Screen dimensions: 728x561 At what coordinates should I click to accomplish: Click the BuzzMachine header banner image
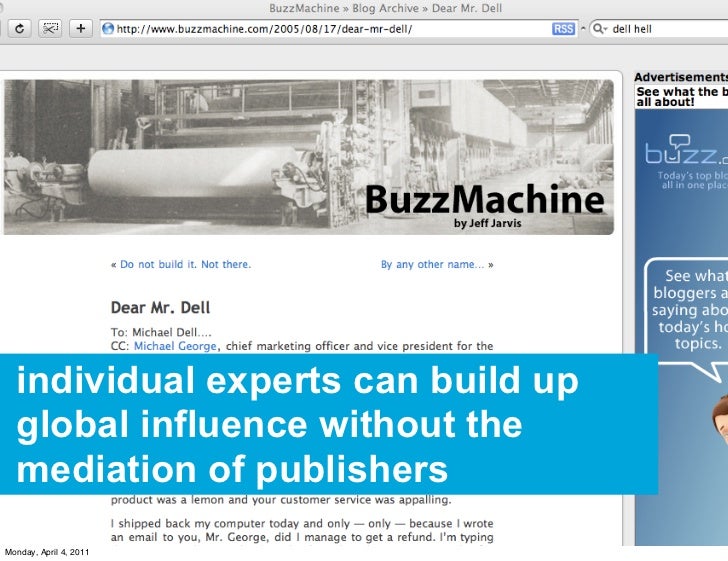(309, 157)
